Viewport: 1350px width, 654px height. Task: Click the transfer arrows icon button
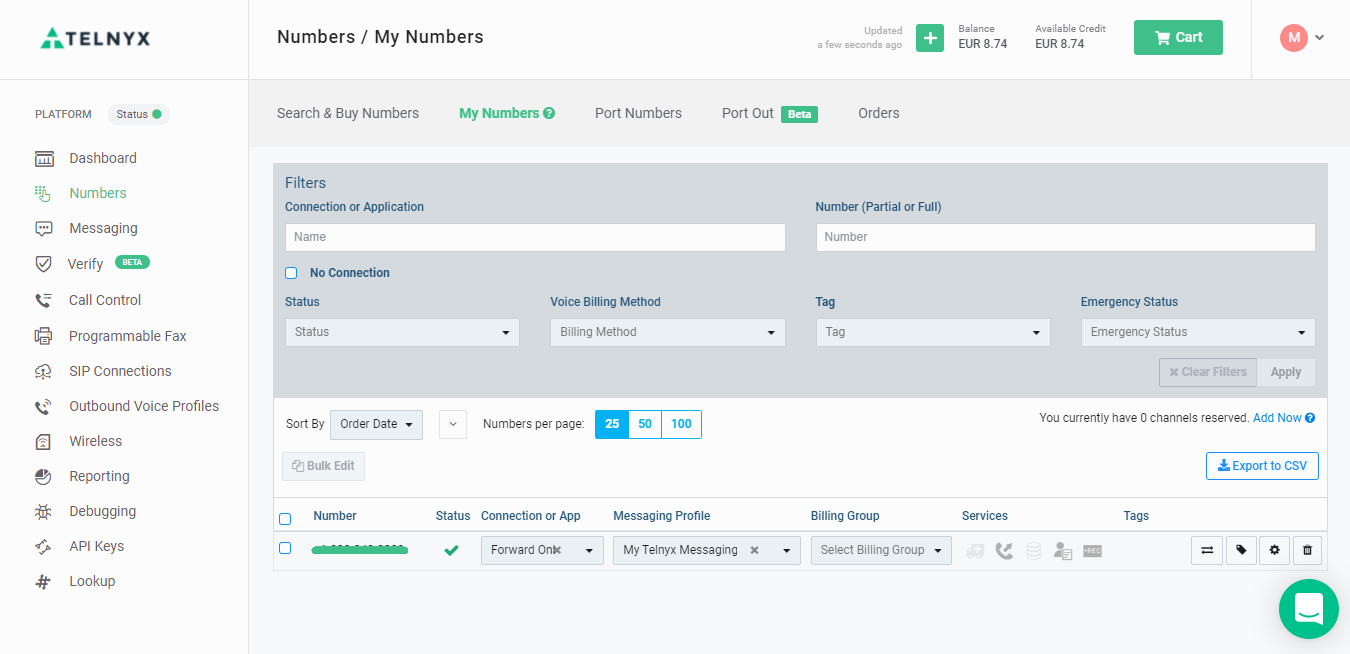click(x=1207, y=550)
